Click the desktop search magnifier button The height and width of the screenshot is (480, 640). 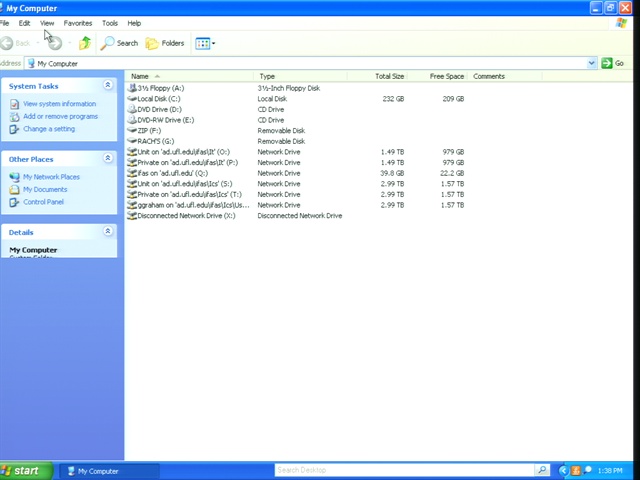pyautogui.click(x=542, y=470)
